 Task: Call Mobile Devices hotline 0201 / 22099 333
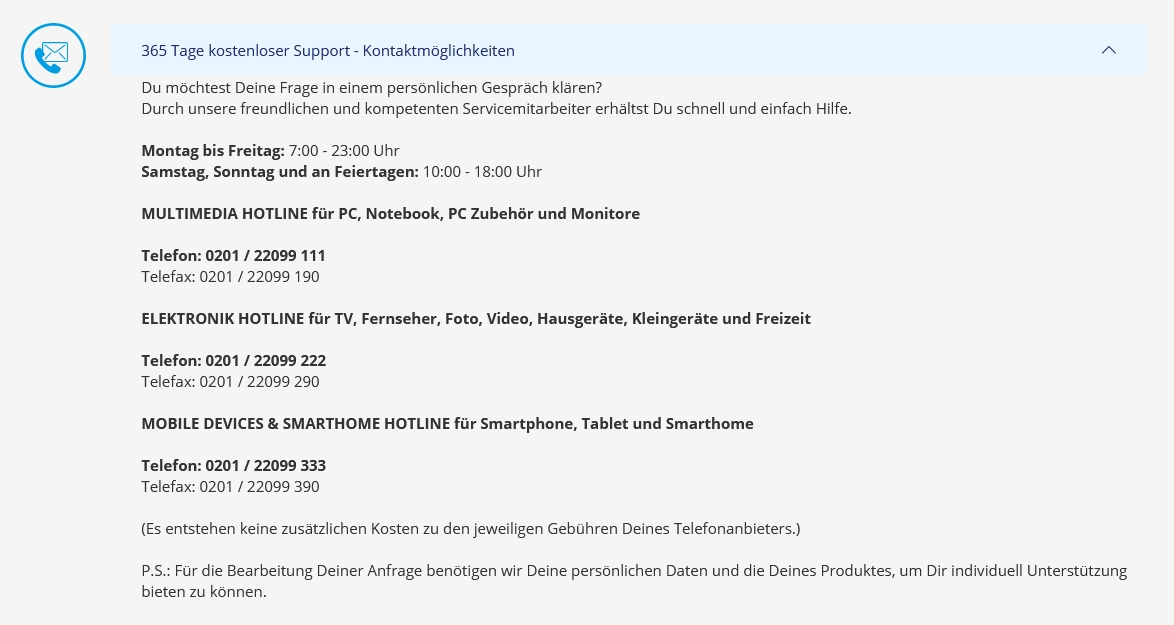233,465
